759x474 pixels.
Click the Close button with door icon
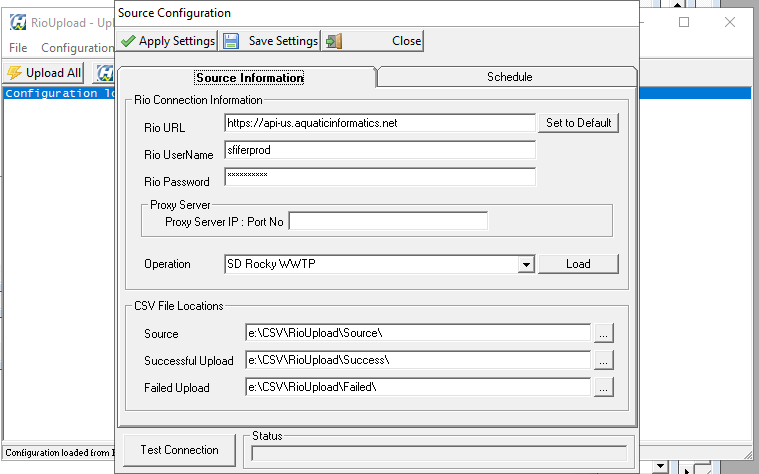point(373,41)
